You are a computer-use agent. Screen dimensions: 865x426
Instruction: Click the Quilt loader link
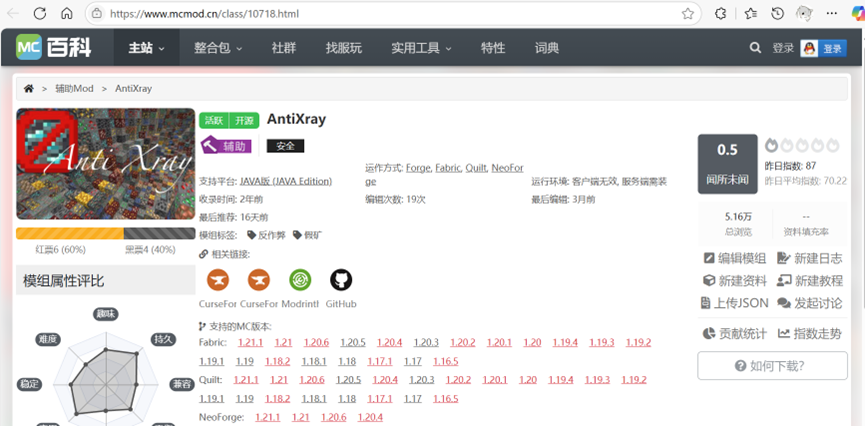(x=476, y=168)
